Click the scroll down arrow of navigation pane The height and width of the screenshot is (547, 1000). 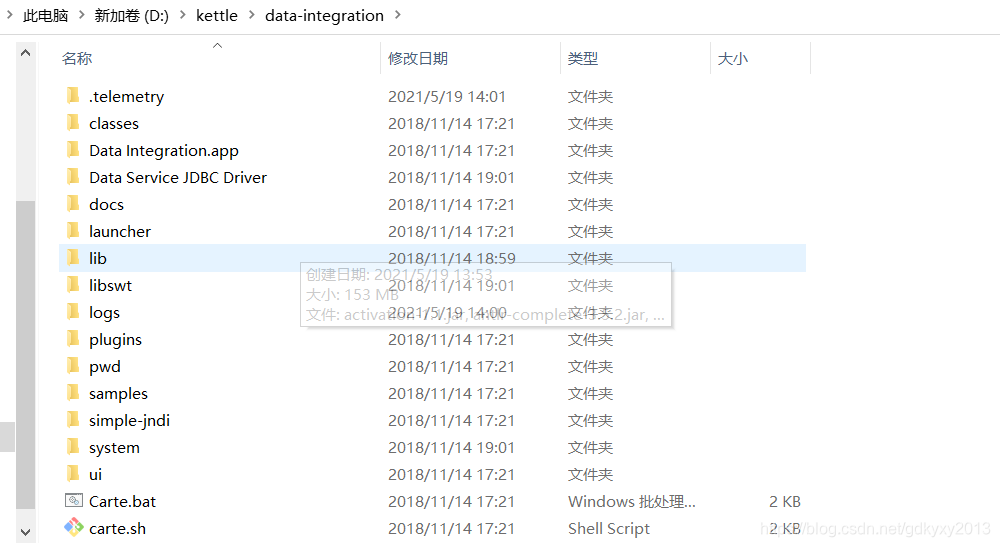tap(26, 532)
